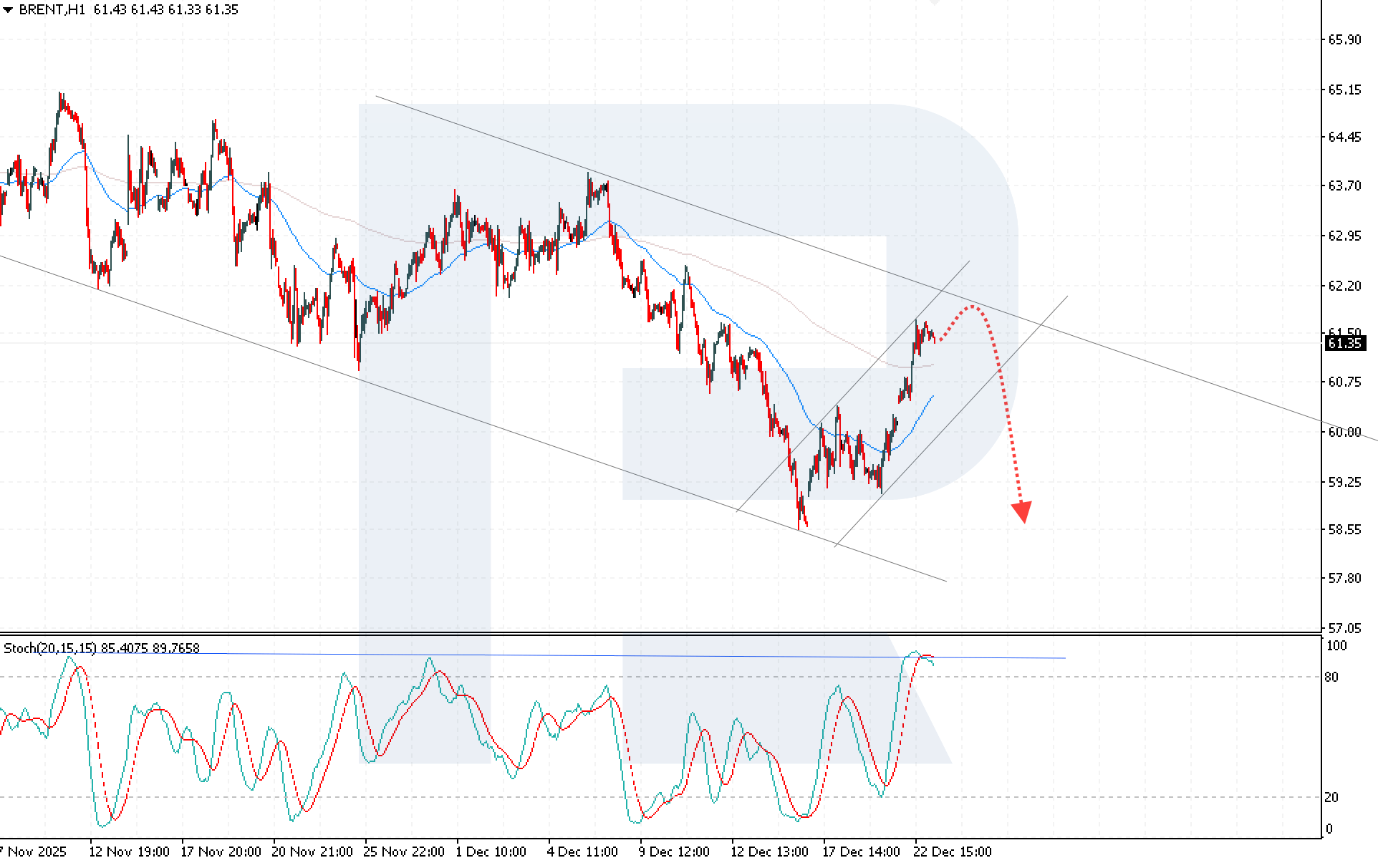
Task: Select the 17 Dec 14:00 time label
Action: pos(861,852)
